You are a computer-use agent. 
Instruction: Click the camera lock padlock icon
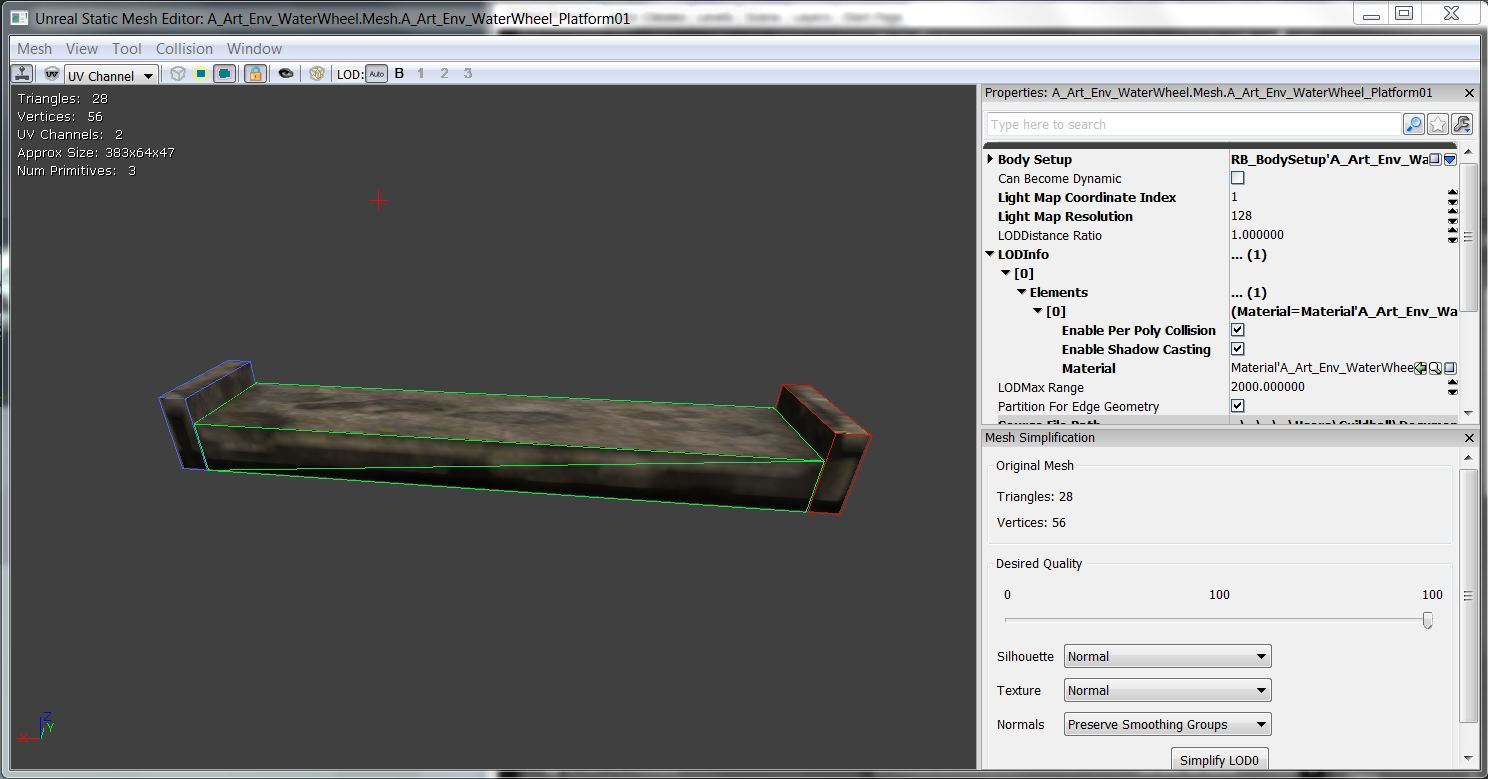[x=255, y=74]
